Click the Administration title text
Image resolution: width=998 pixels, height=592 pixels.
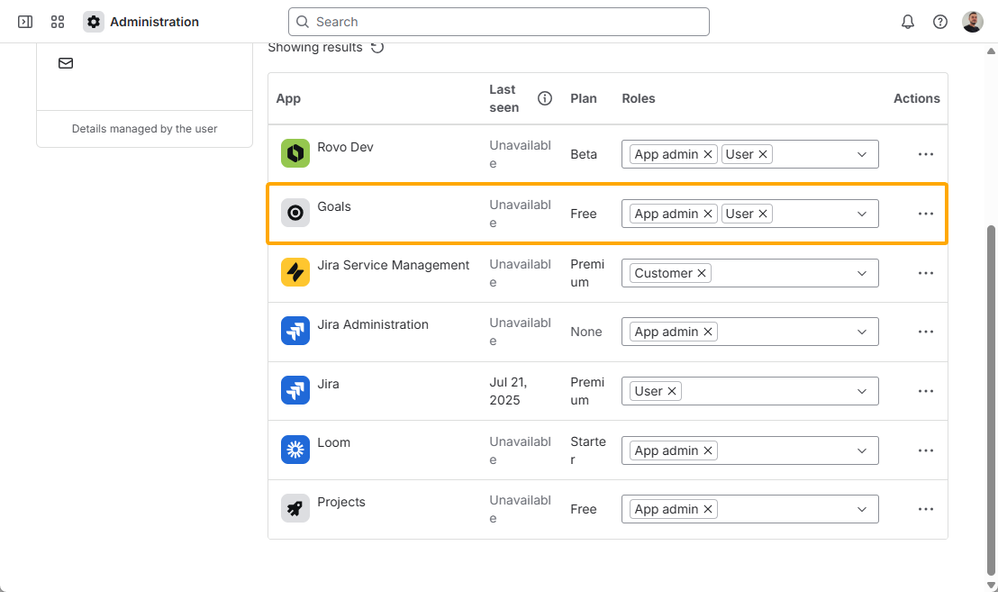point(154,22)
